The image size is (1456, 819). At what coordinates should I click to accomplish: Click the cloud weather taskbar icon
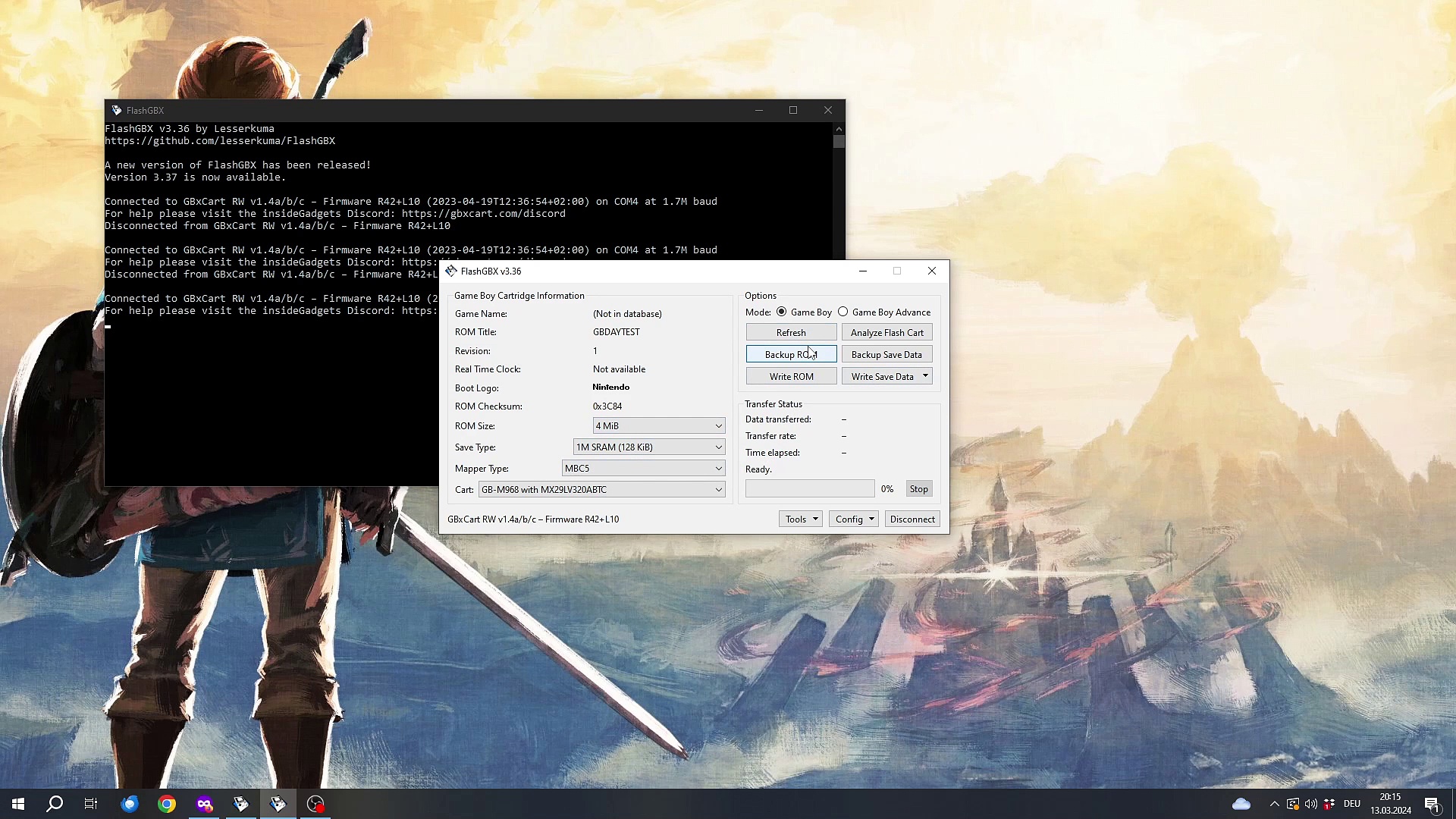pyautogui.click(x=1241, y=804)
